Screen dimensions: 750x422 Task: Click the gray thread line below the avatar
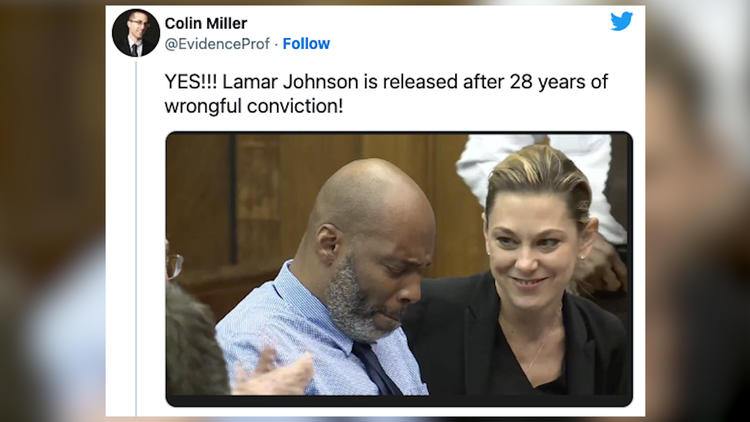point(136,238)
